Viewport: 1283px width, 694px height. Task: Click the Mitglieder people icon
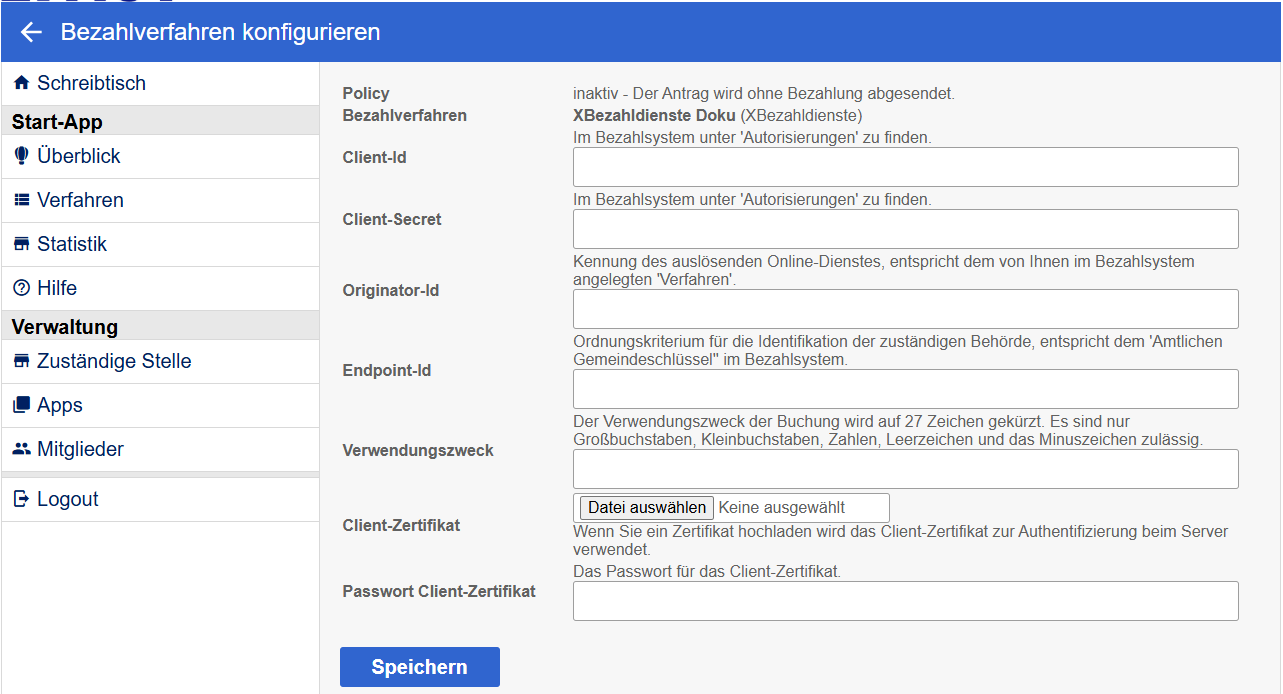[22, 450]
